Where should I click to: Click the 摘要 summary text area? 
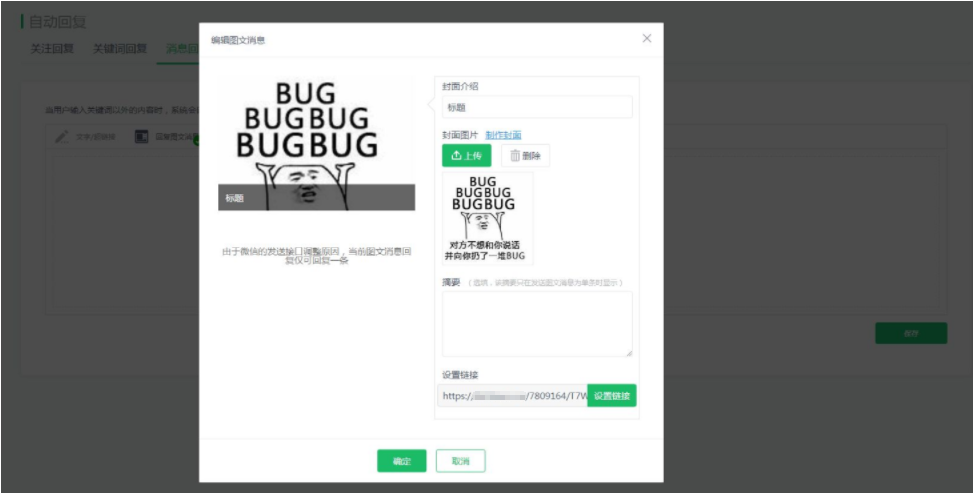coord(537,324)
